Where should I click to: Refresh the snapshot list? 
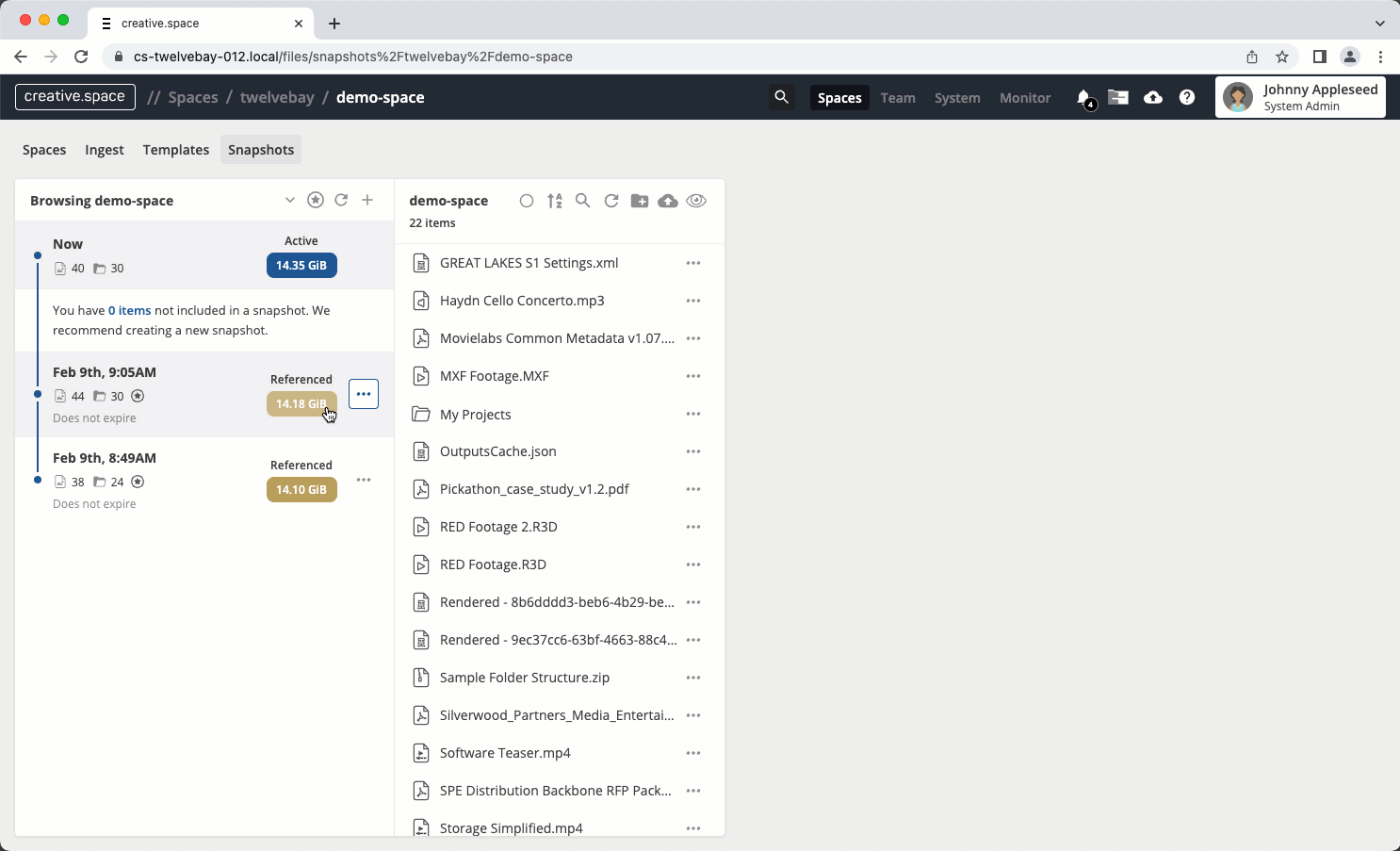click(341, 200)
